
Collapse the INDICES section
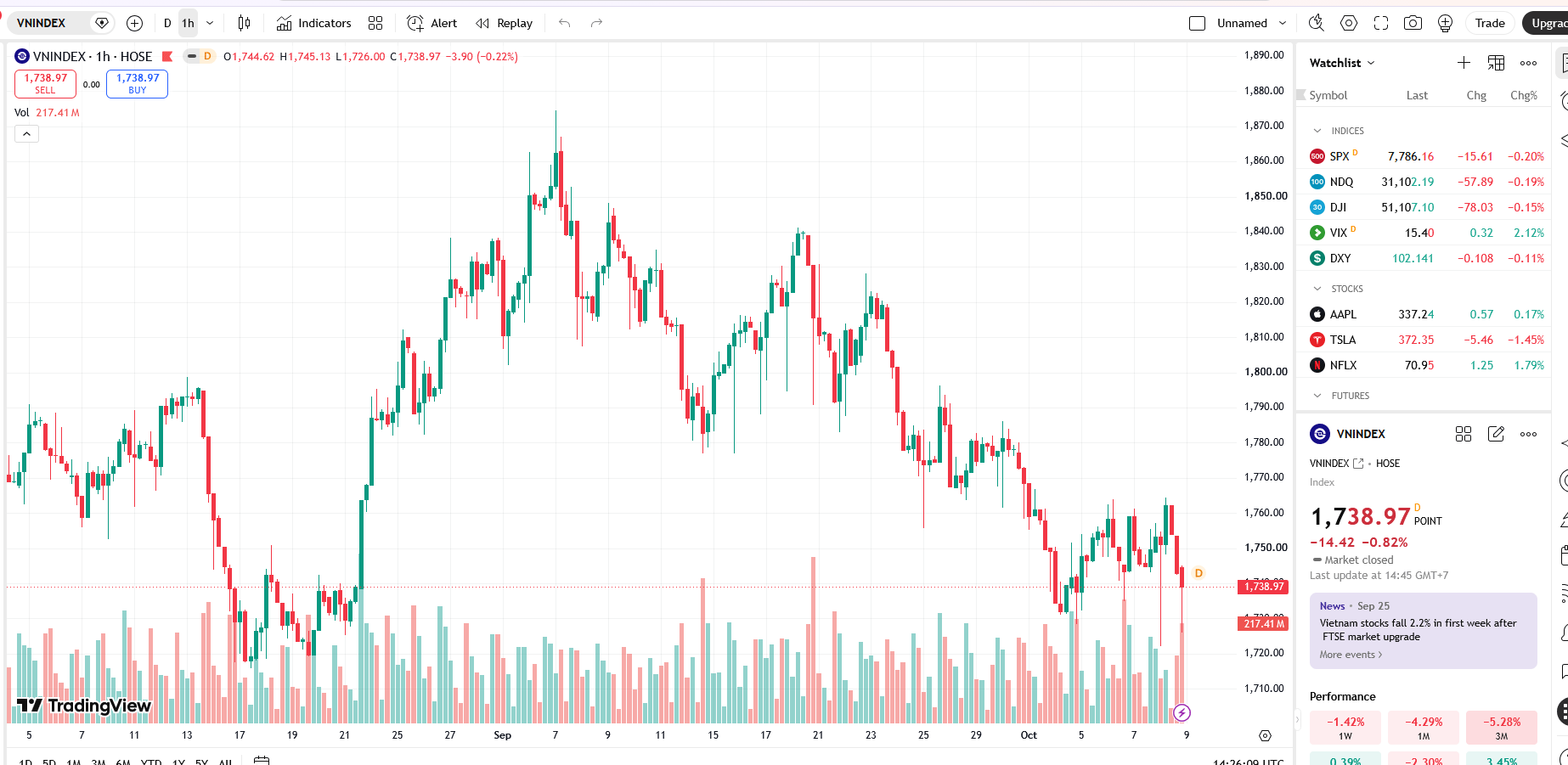[x=1317, y=131]
